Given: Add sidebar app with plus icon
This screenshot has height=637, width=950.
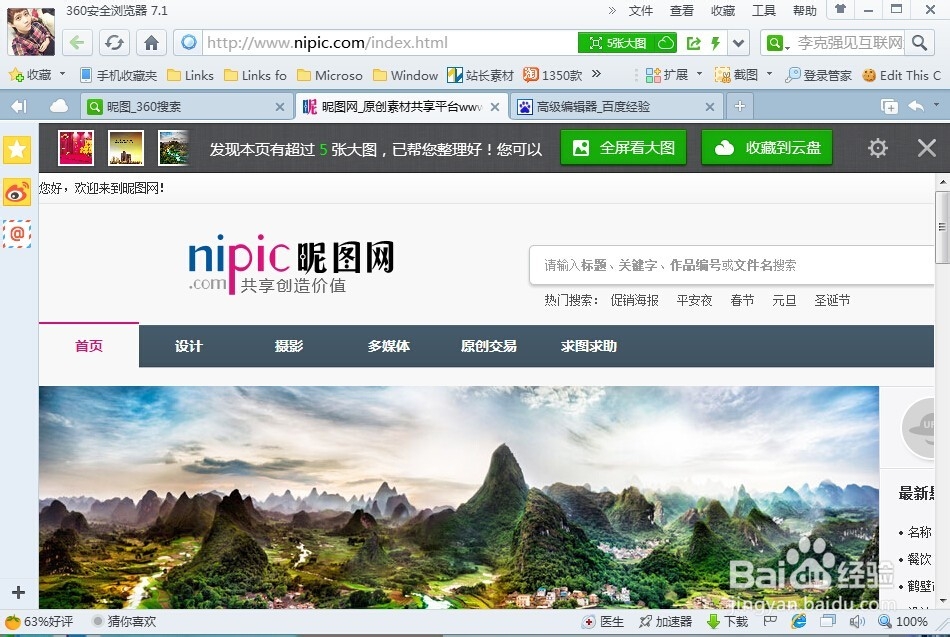Looking at the screenshot, I should click(18, 592).
